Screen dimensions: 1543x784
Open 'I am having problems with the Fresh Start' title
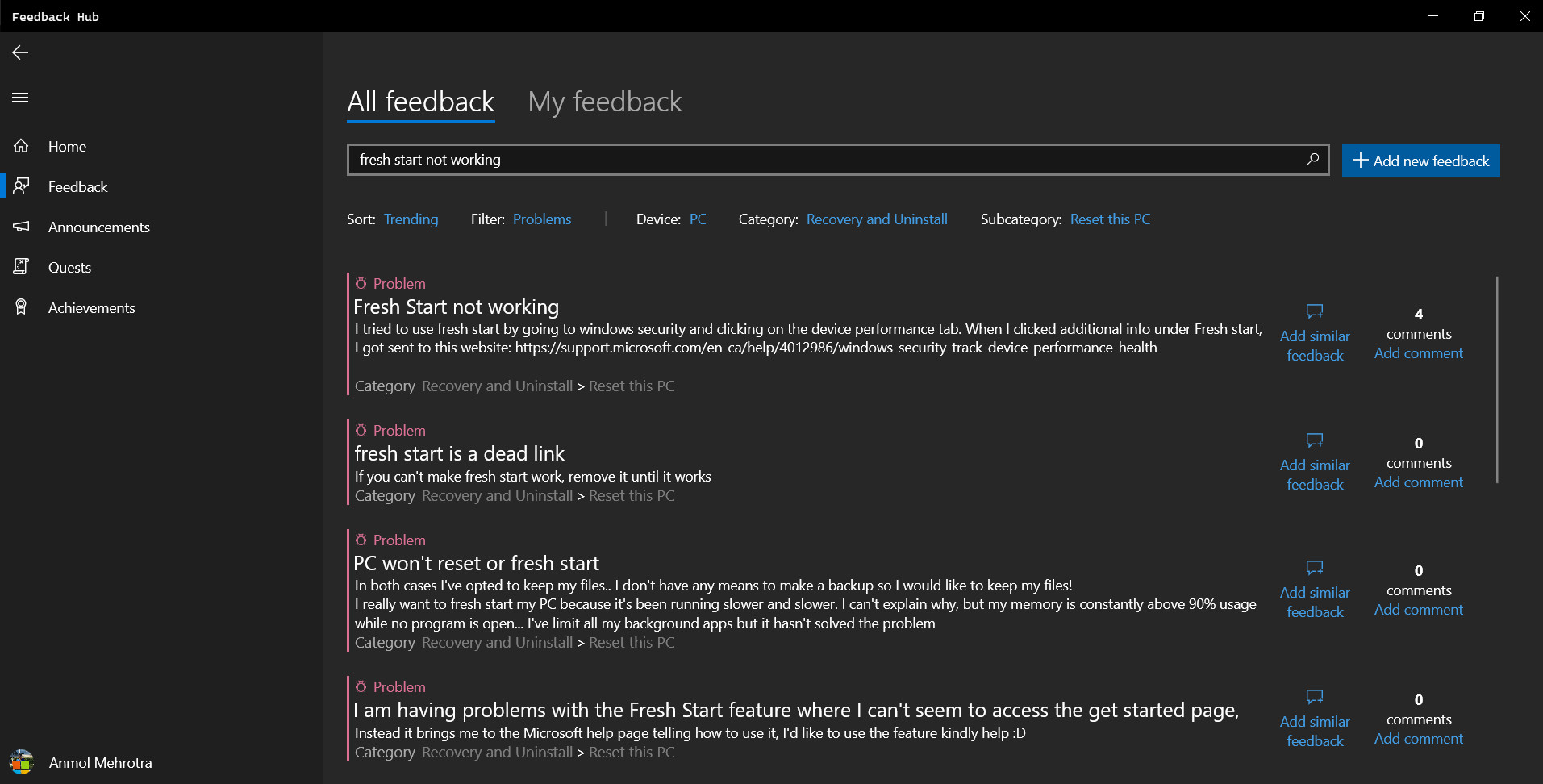pos(796,710)
